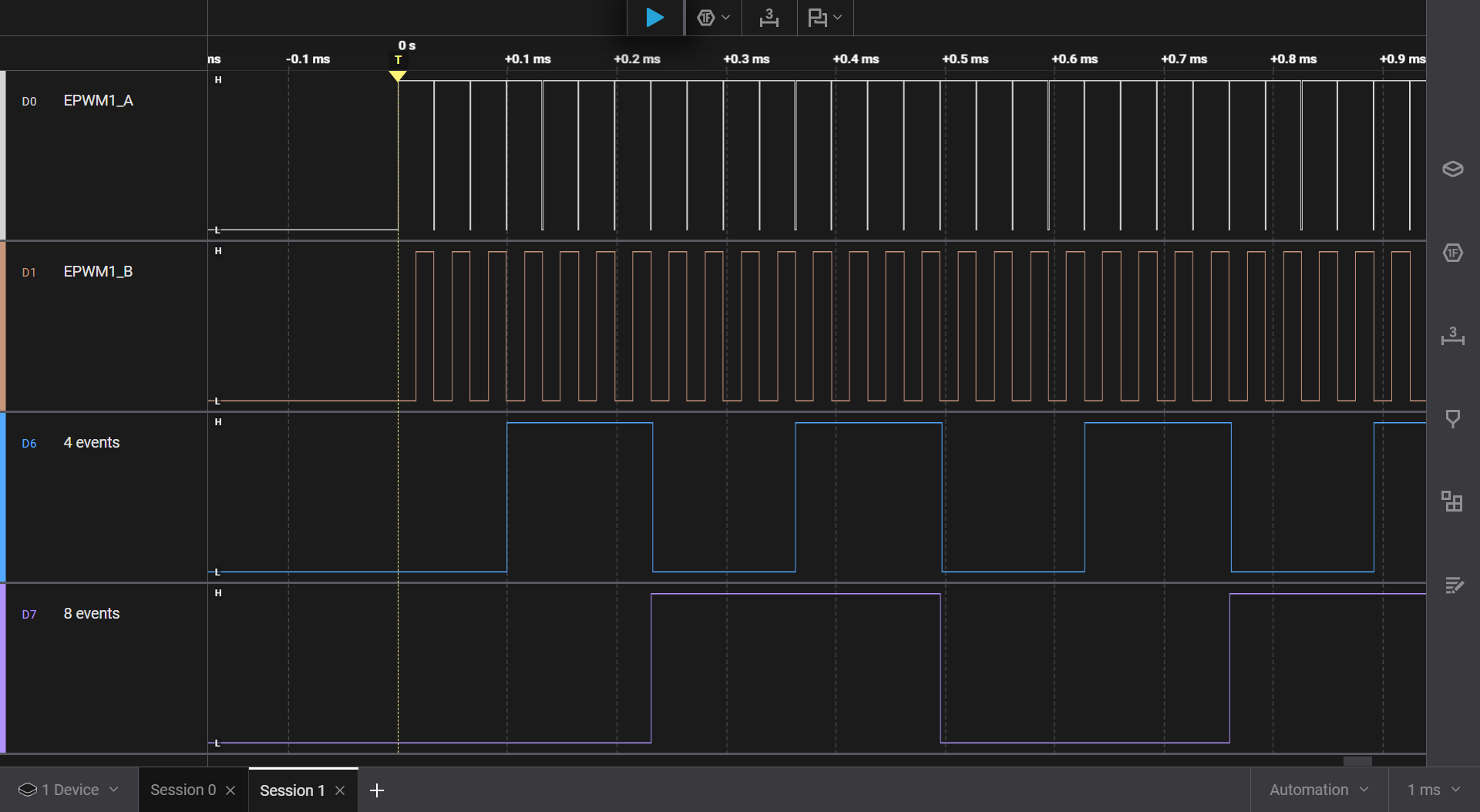The image size is (1480, 812).
Task: Open the 1 ms timing dropdown
Action: tap(1434, 790)
